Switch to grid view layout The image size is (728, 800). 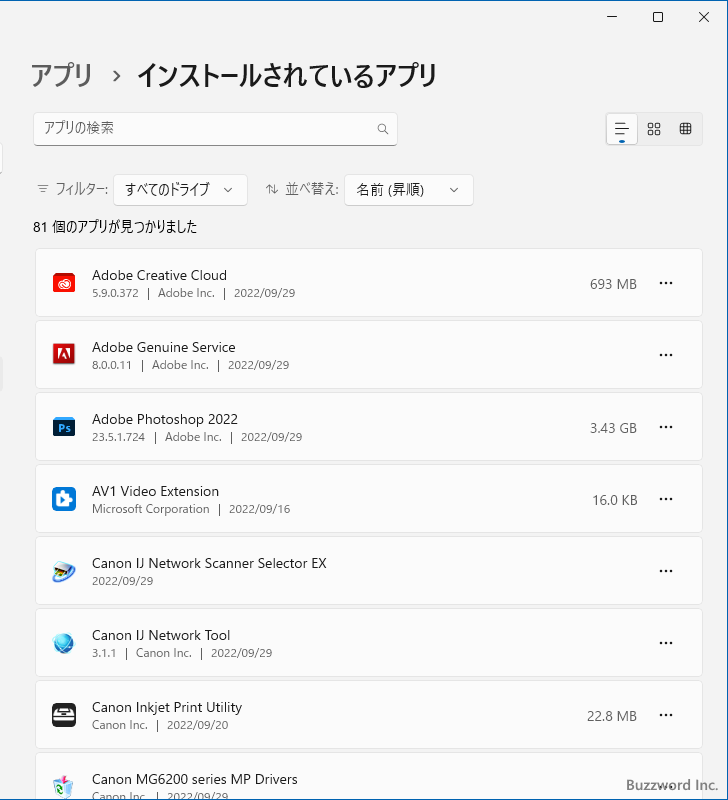654,129
